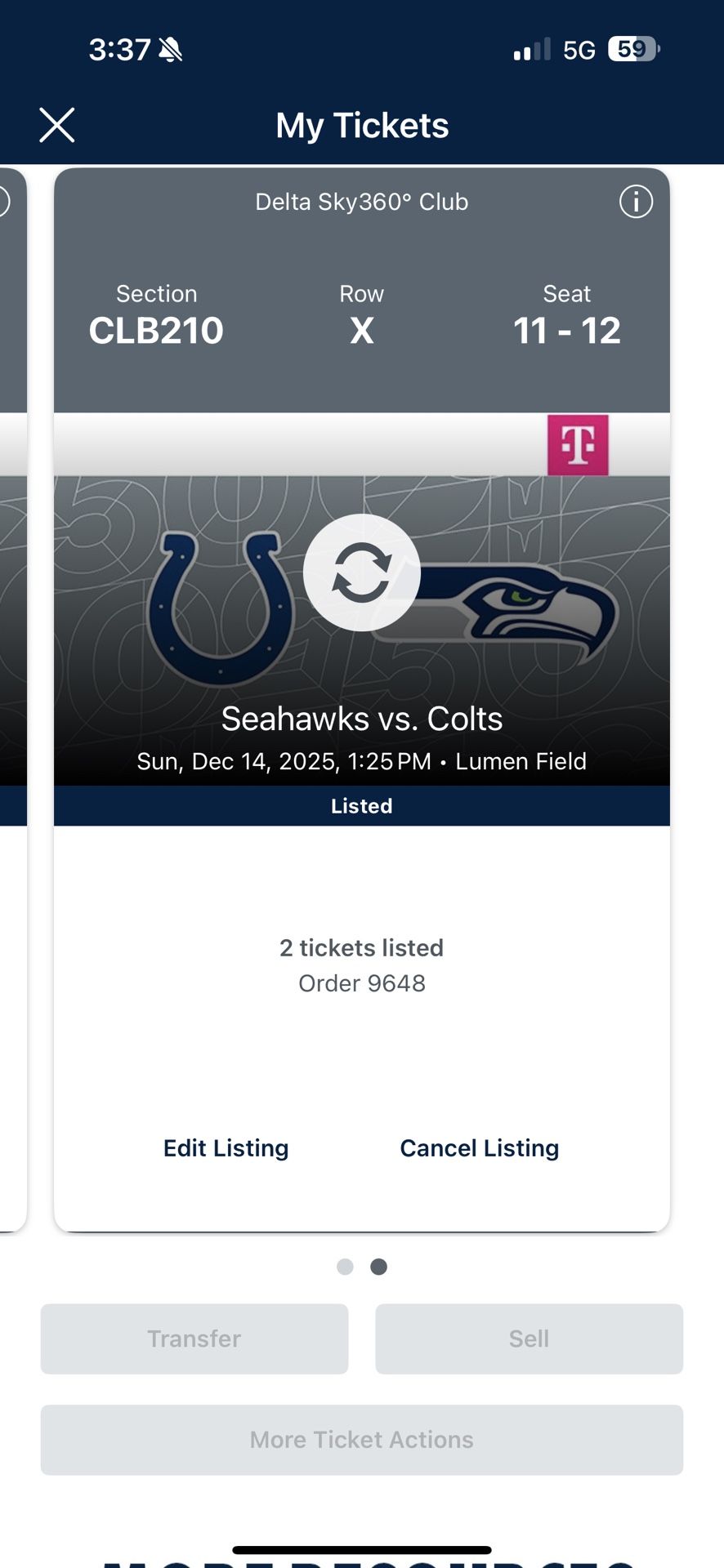Viewport: 724px width, 1568px height.
Task: Open Edit Listing for the tickets
Action: [x=226, y=1148]
